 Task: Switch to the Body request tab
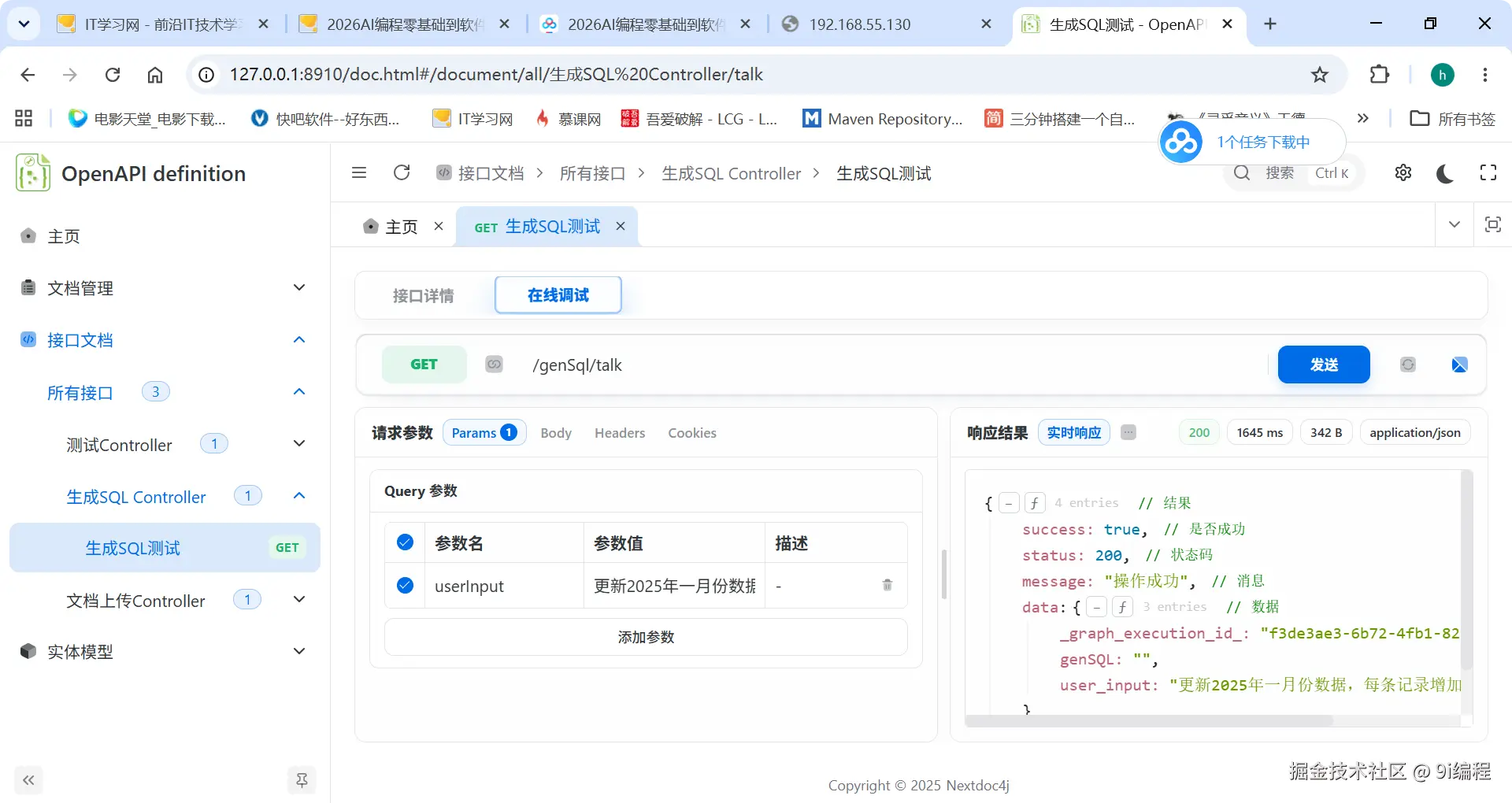(x=556, y=433)
